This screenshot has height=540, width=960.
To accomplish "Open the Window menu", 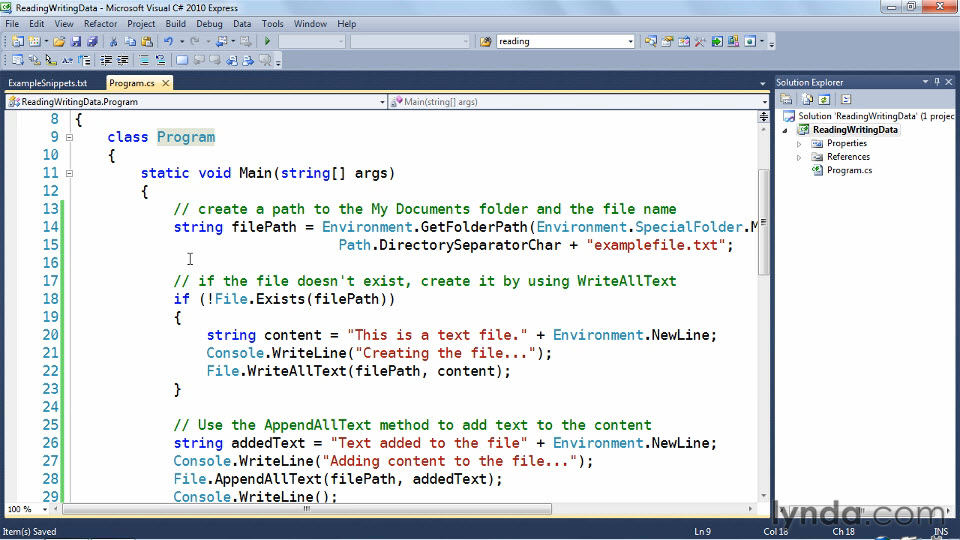I will [x=310, y=24].
